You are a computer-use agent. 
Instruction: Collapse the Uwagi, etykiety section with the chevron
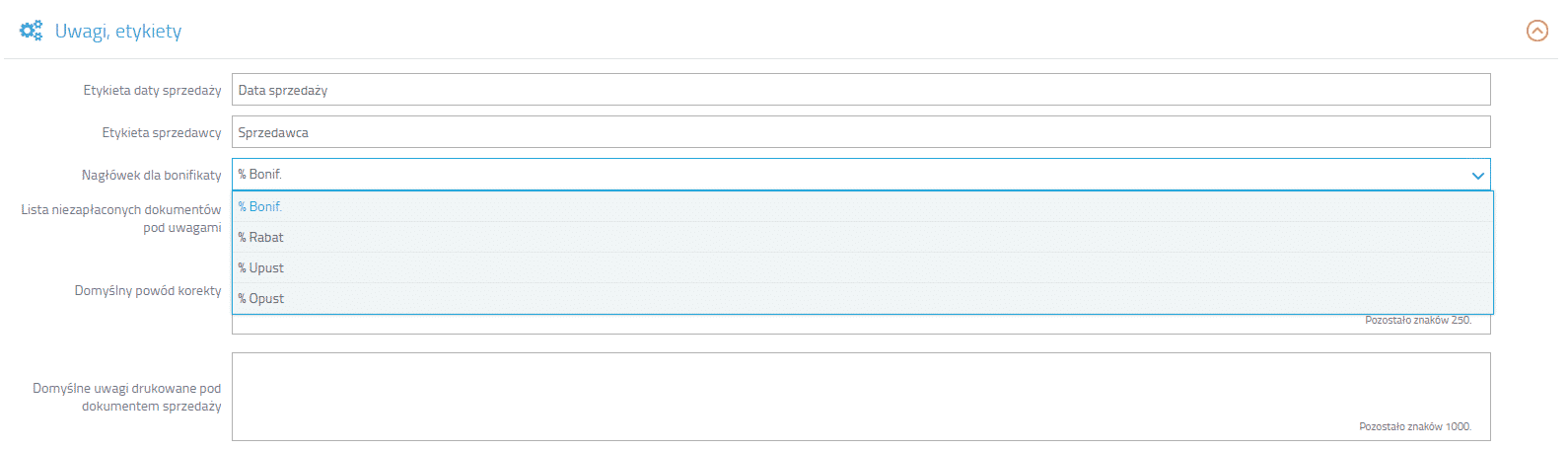1536,32
